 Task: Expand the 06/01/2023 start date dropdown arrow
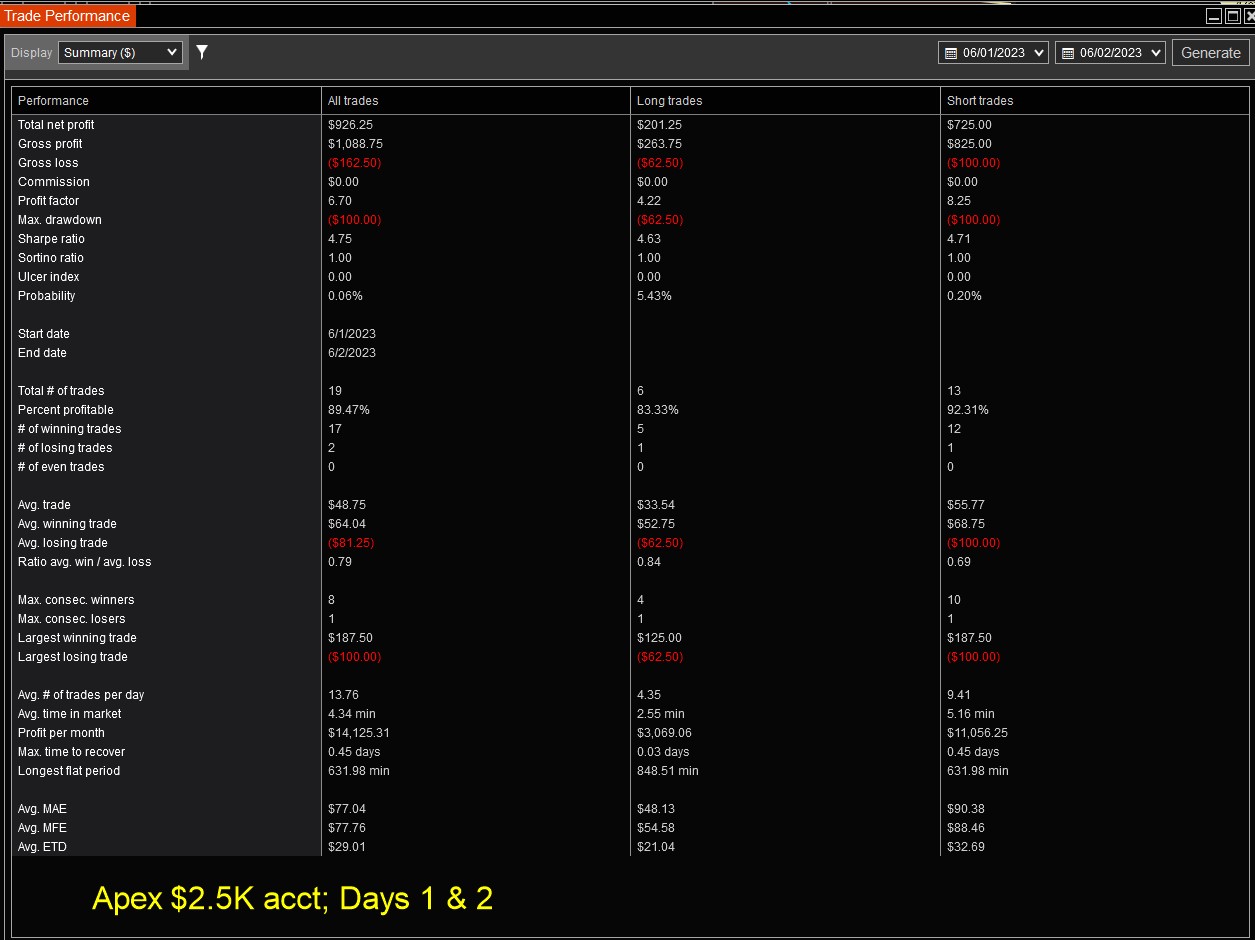click(1037, 53)
